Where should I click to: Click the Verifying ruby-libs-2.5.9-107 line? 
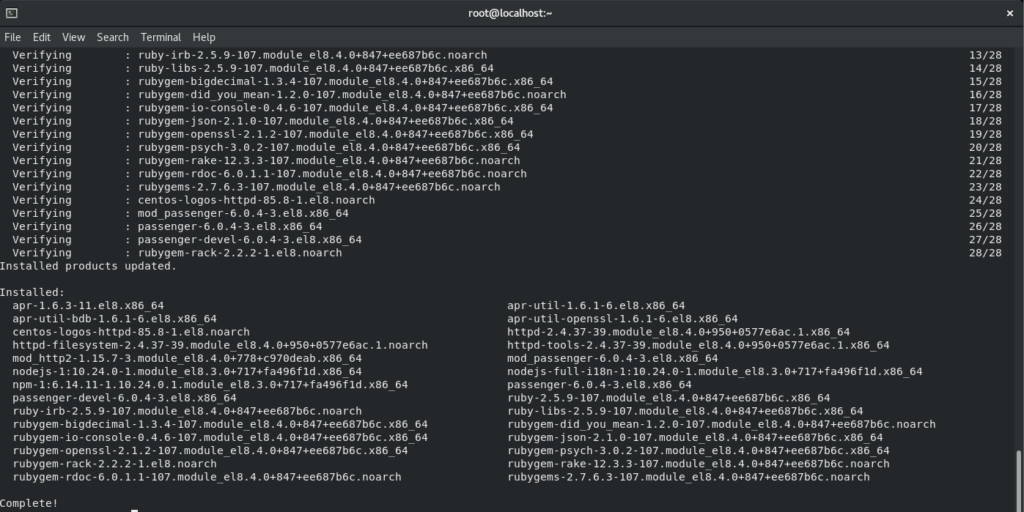(x=507, y=69)
